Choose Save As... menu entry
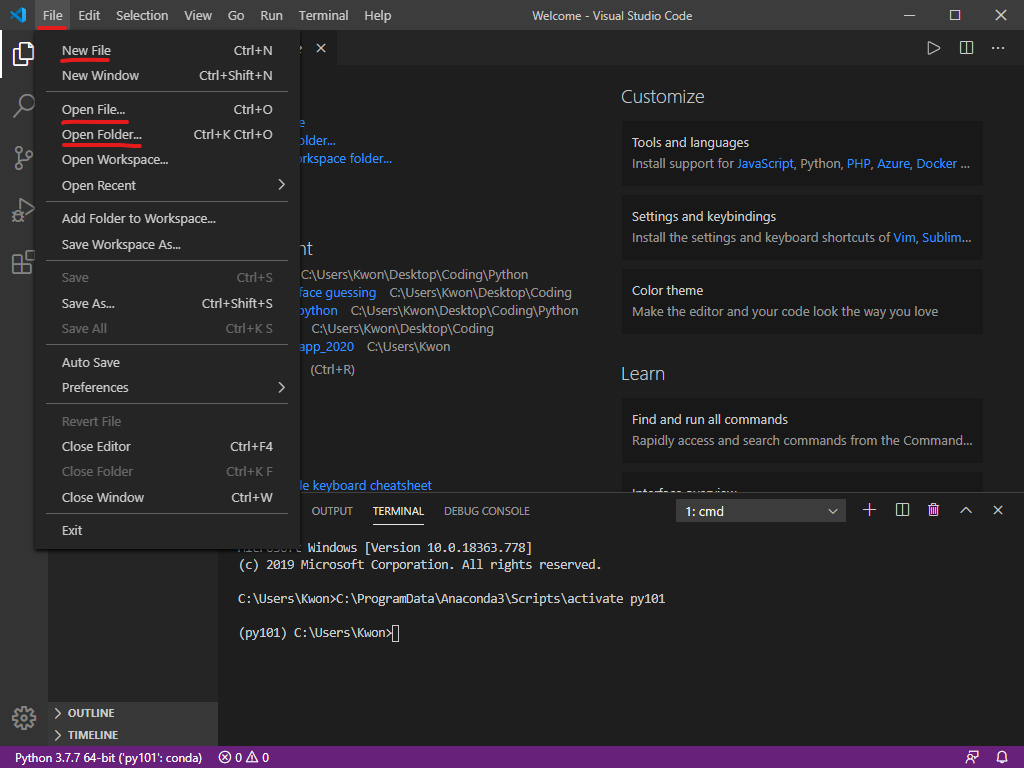Image resolution: width=1024 pixels, height=768 pixels. 167,304
